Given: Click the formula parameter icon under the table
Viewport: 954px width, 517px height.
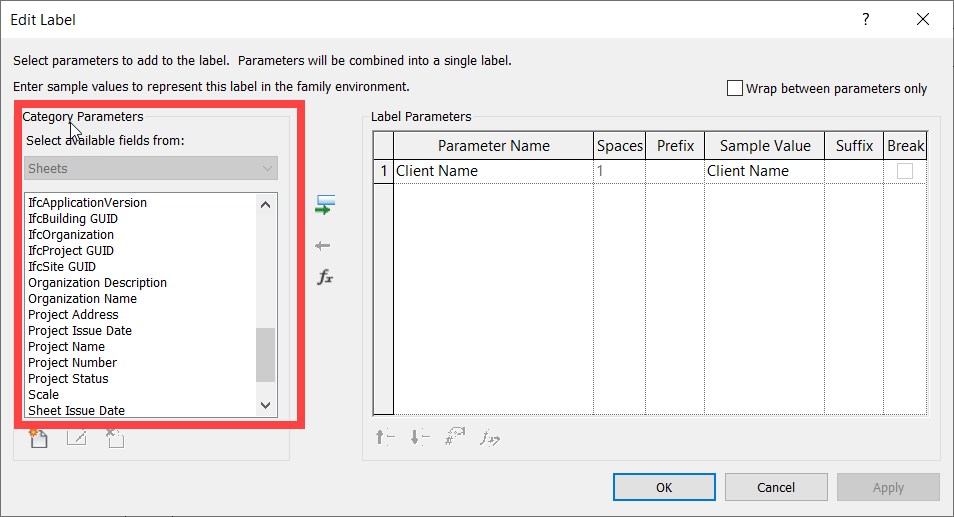Looking at the screenshot, I should [490, 437].
